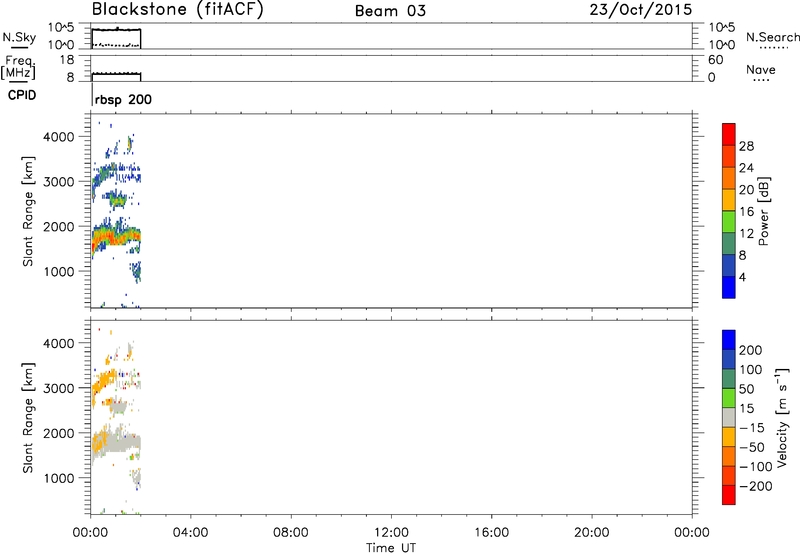Click the CPID label
The height and width of the screenshot is (554, 800).
pos(22,95)
